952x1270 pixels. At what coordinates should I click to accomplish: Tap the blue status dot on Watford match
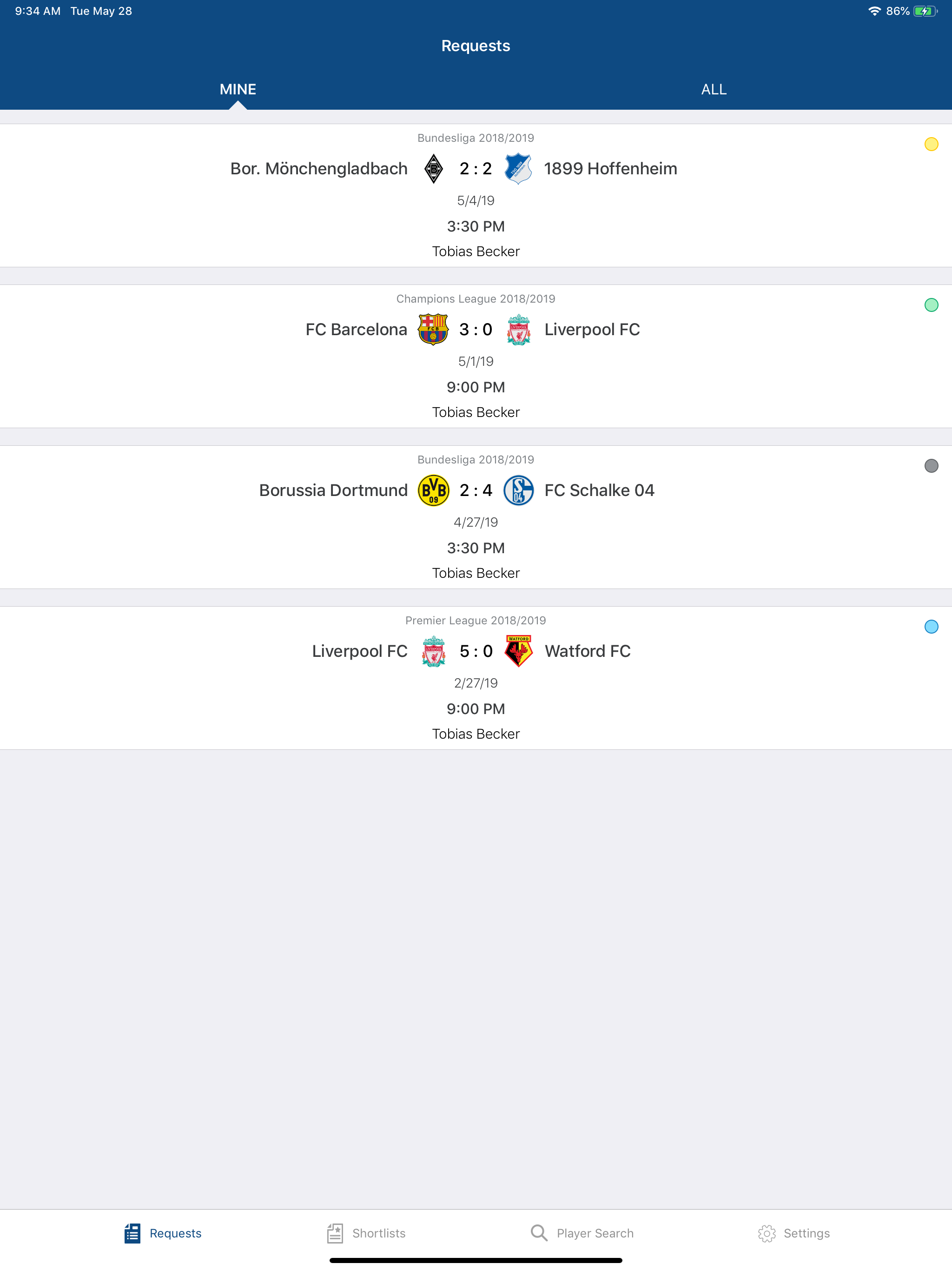(931, 626)
